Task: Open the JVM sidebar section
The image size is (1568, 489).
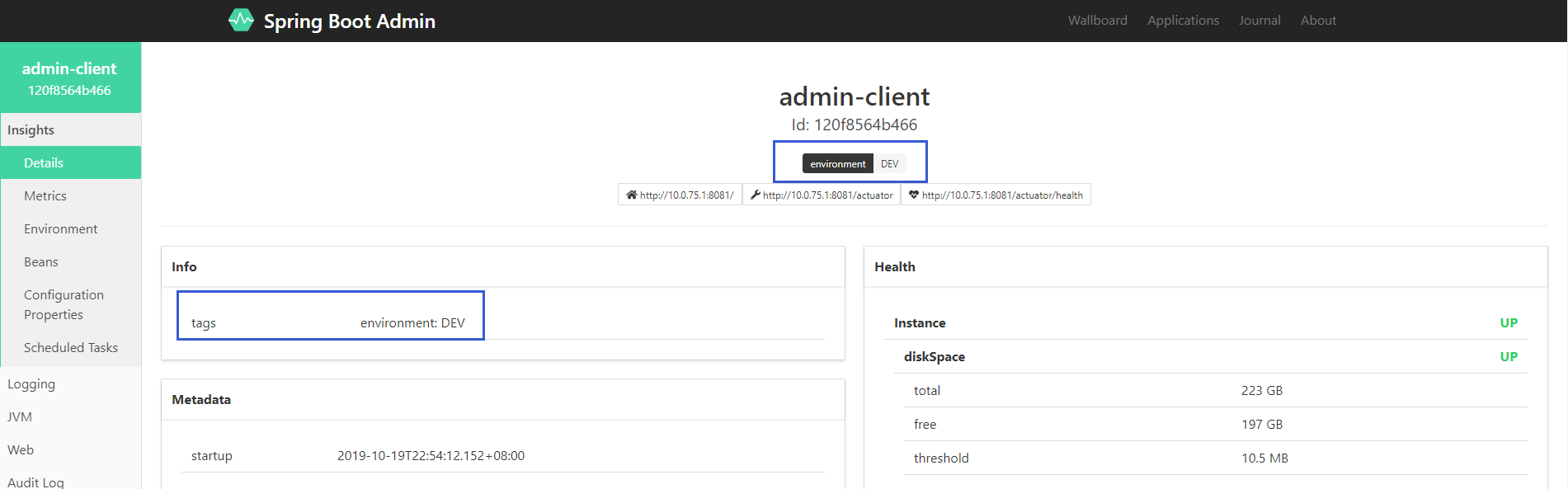Action: [71, 416]
